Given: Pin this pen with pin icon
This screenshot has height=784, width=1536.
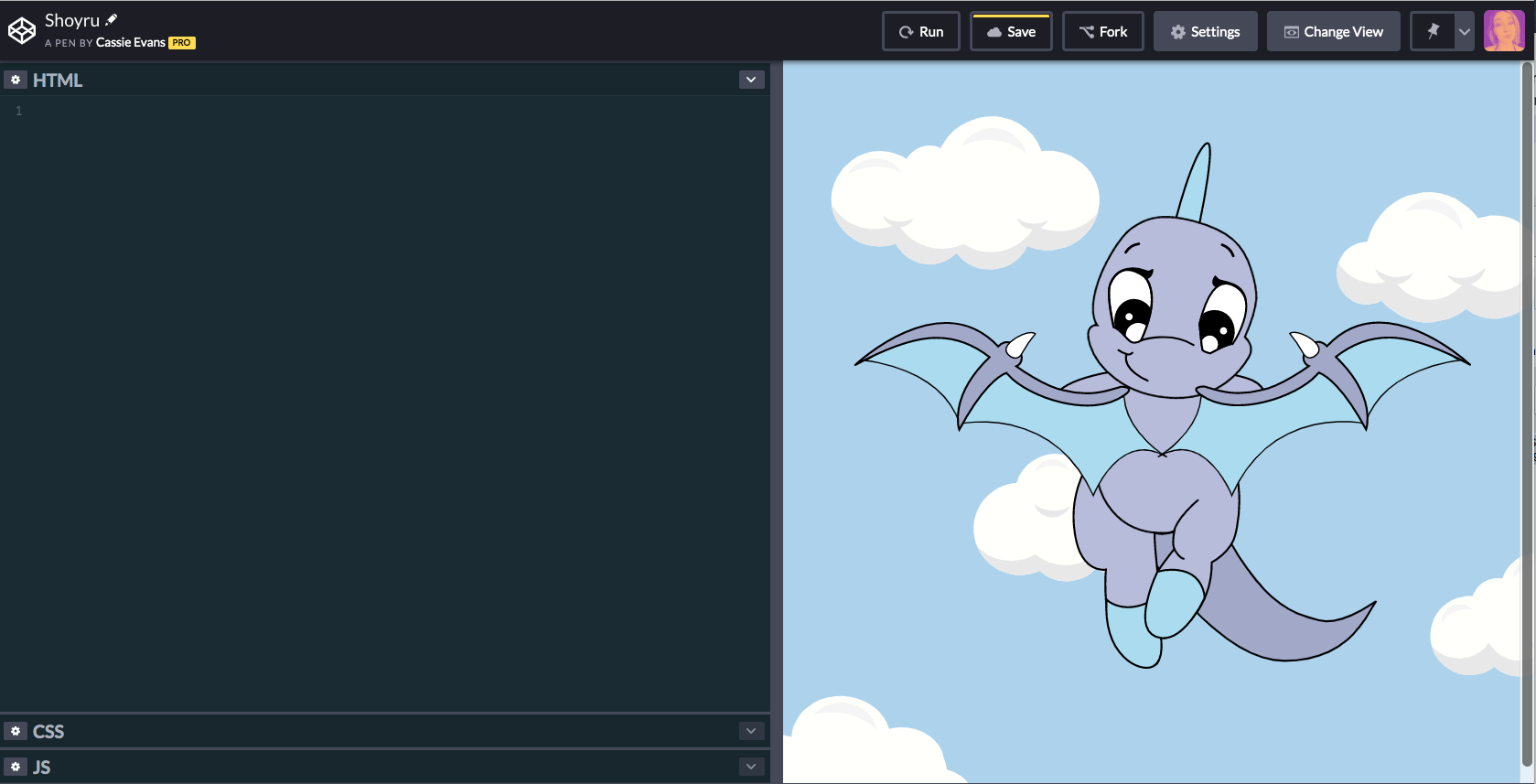Looking at the screenshot, I should 1433,31.
